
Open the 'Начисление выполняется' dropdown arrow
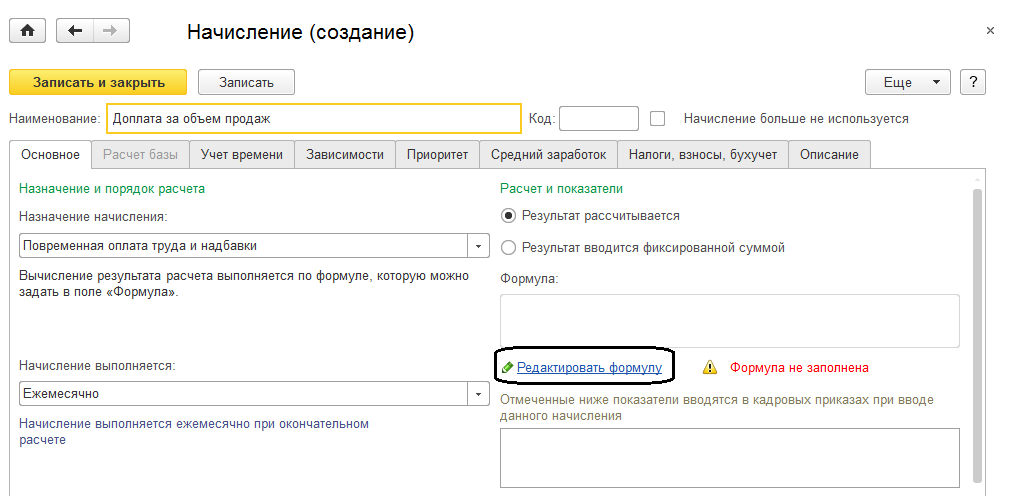(x=478, y=394)
